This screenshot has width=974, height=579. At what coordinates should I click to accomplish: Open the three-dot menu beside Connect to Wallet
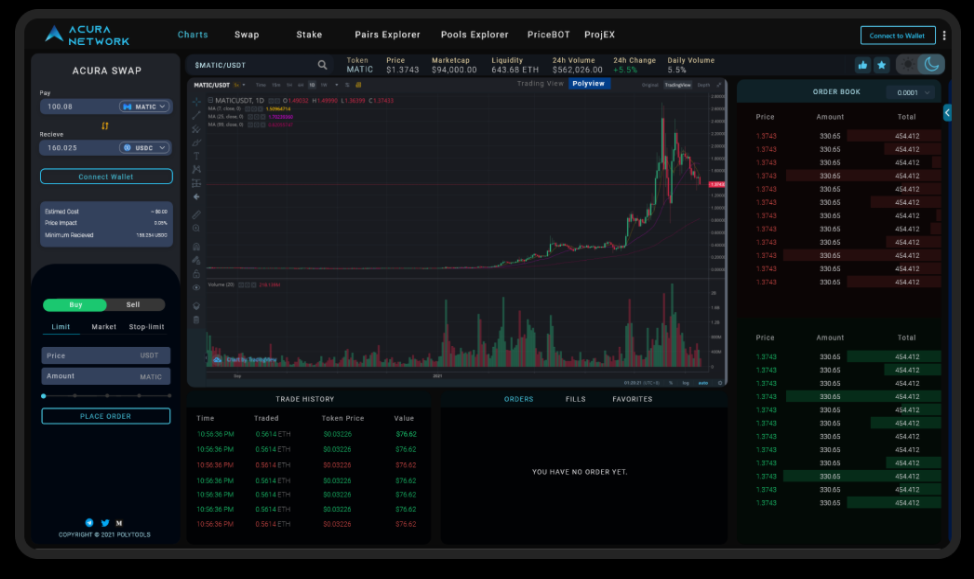[x=944, y=35]
